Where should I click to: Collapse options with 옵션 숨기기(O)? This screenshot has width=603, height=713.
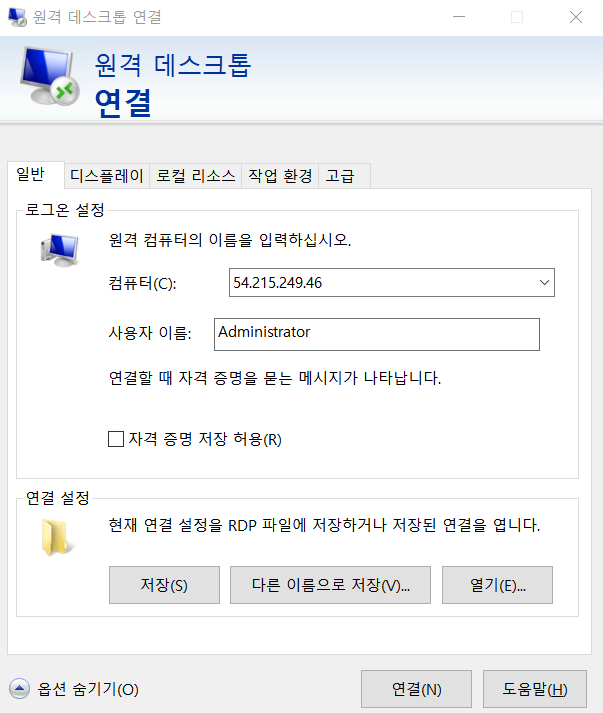(x=88, y=689)
